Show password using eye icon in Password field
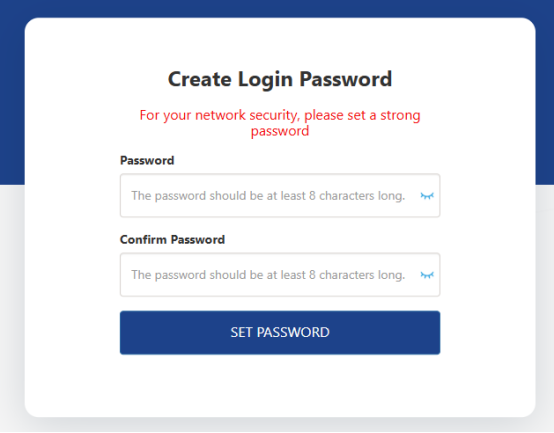 click(x=427, y=196)
